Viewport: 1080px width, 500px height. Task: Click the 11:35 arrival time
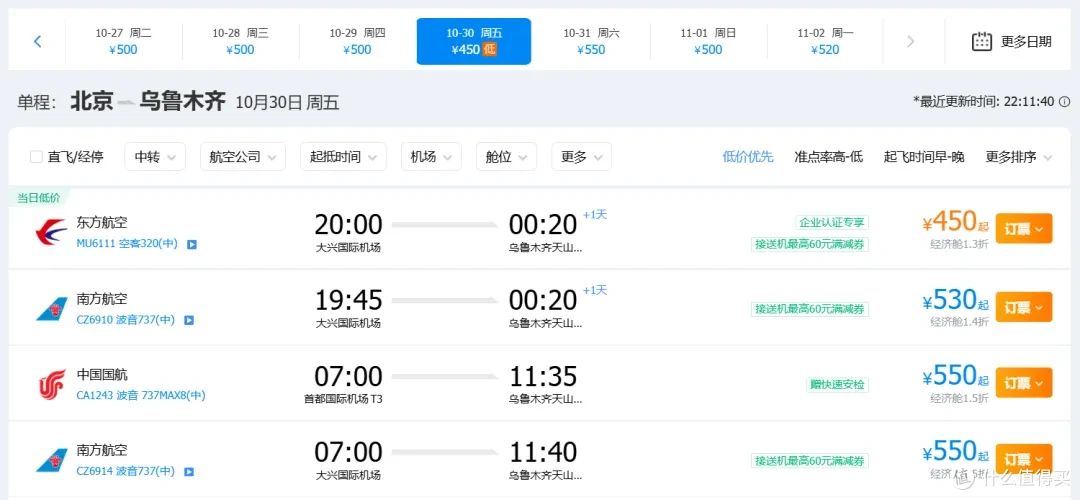543,376
